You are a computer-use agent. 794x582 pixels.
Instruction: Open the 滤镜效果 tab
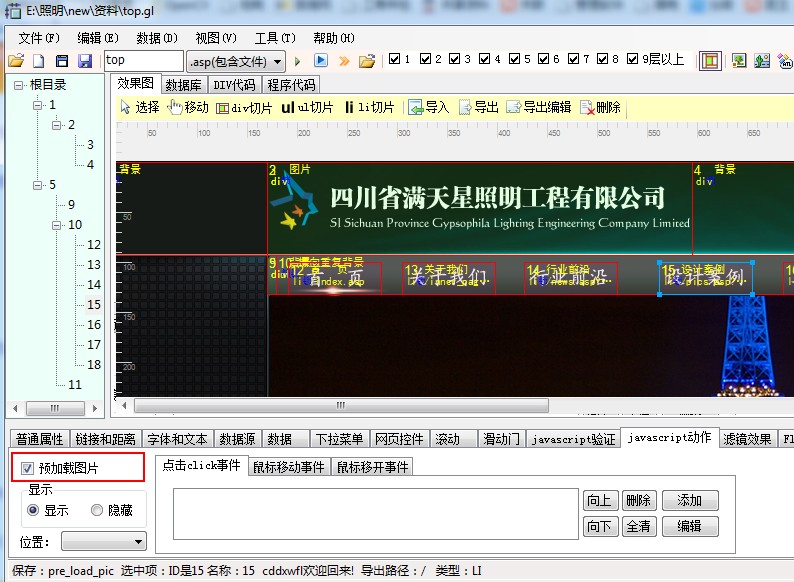point(747,439)
